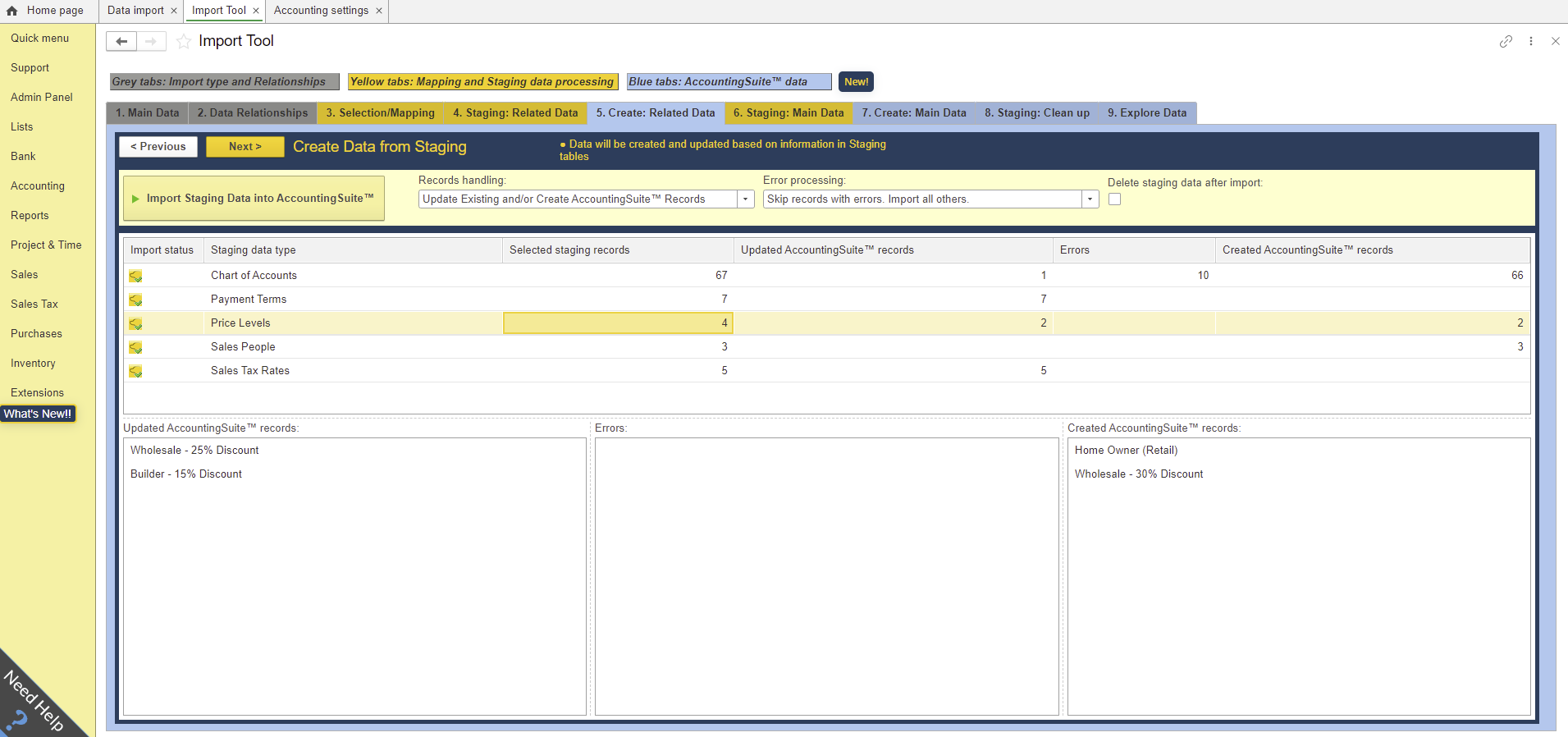The image size is (1568, 737).
Task: Open the 2. Data Relationships tab
Action: point(253,113)
